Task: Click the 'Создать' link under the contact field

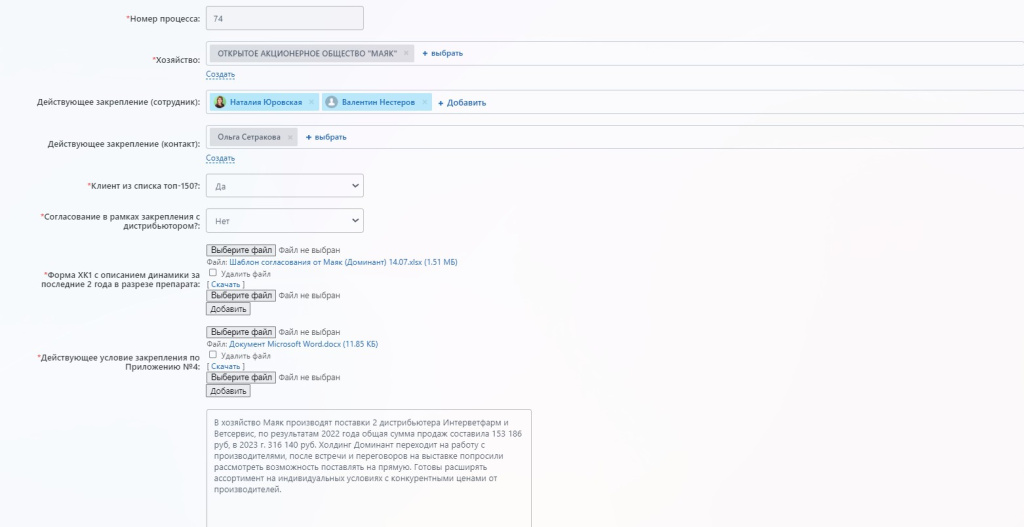Action: (220, 158)
